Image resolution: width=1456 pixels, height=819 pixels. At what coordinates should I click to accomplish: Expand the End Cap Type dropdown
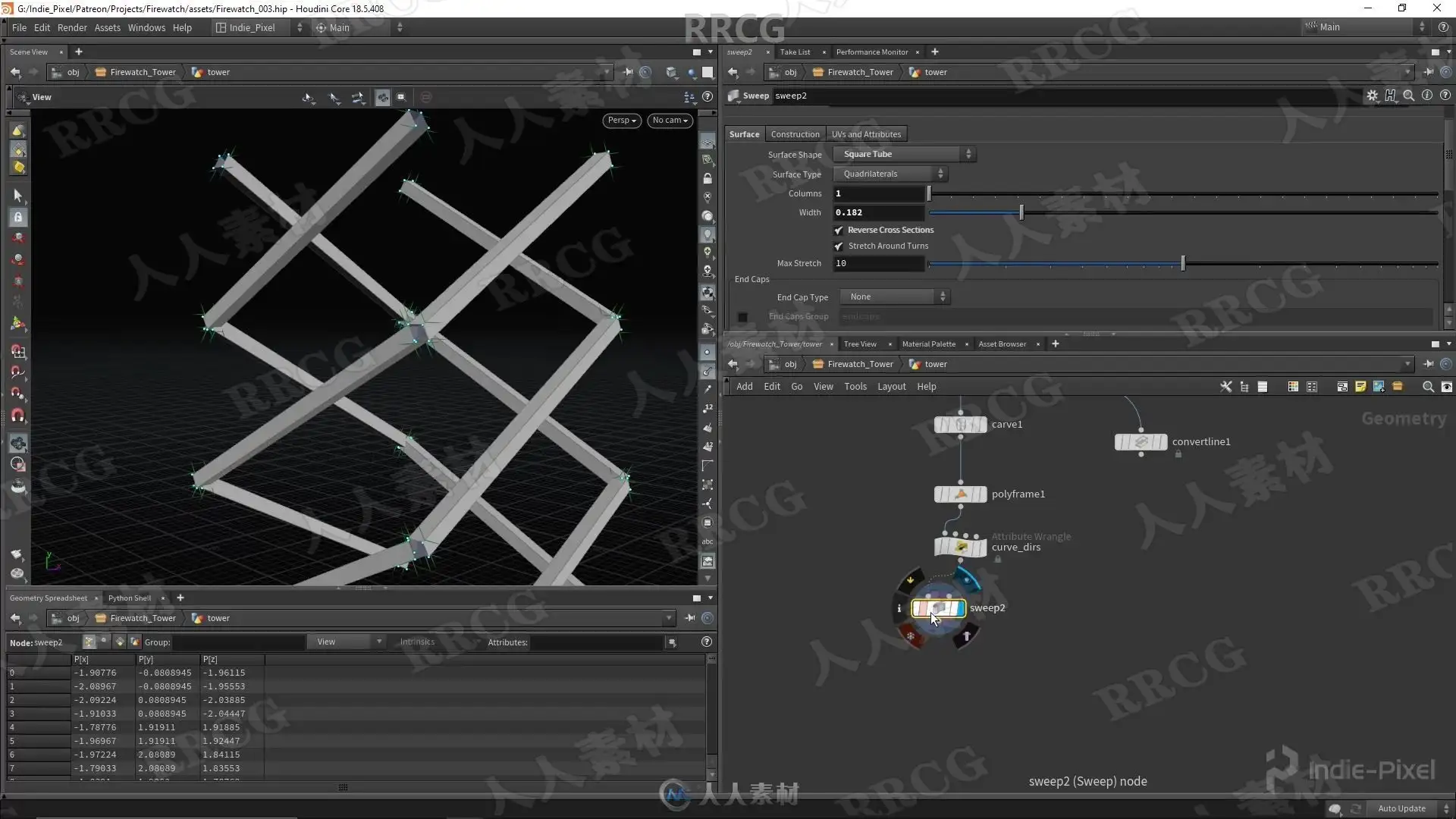click(895, 297)
